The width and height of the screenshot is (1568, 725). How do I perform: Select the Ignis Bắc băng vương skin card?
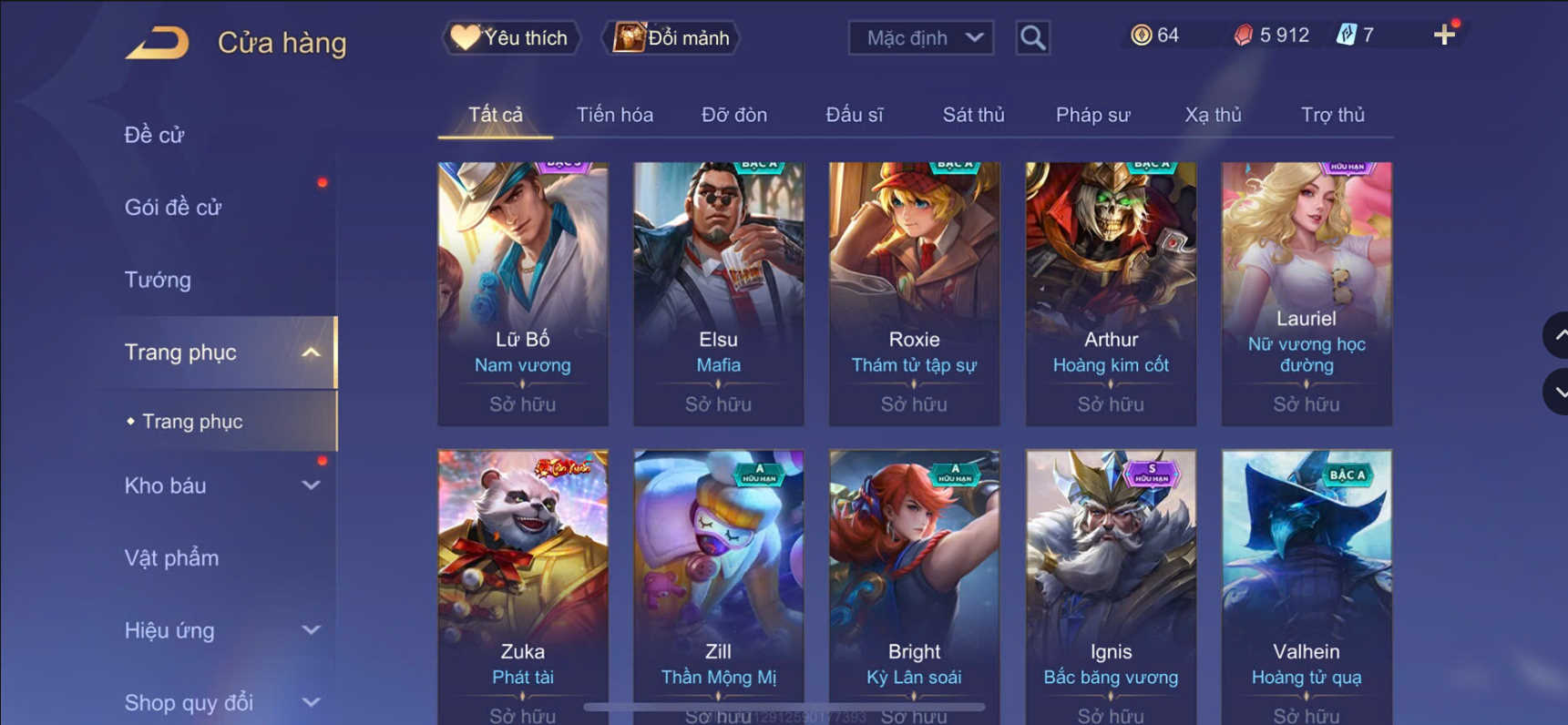click(x=1111, y=587)
